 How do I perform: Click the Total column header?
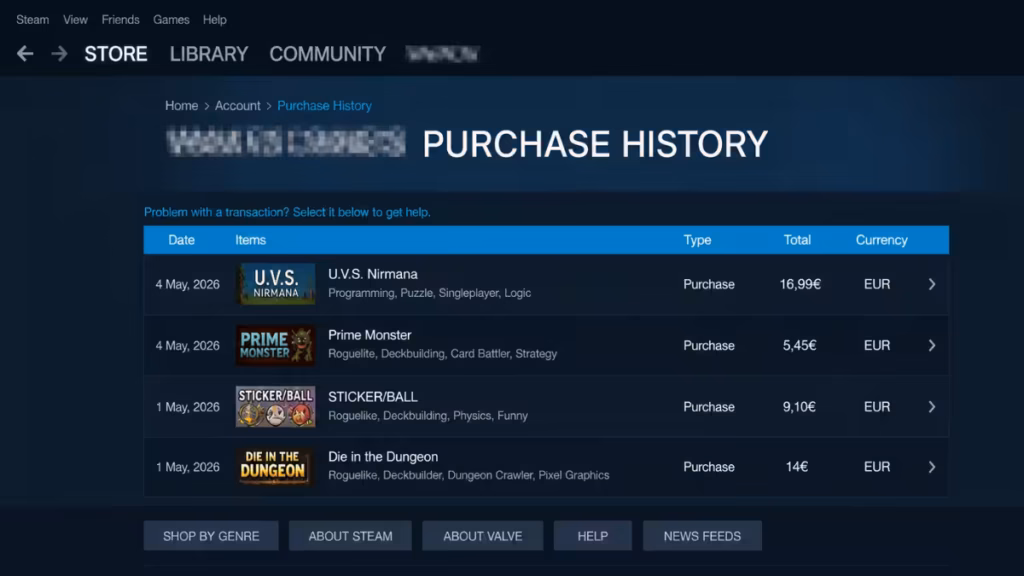coord(797,240)
